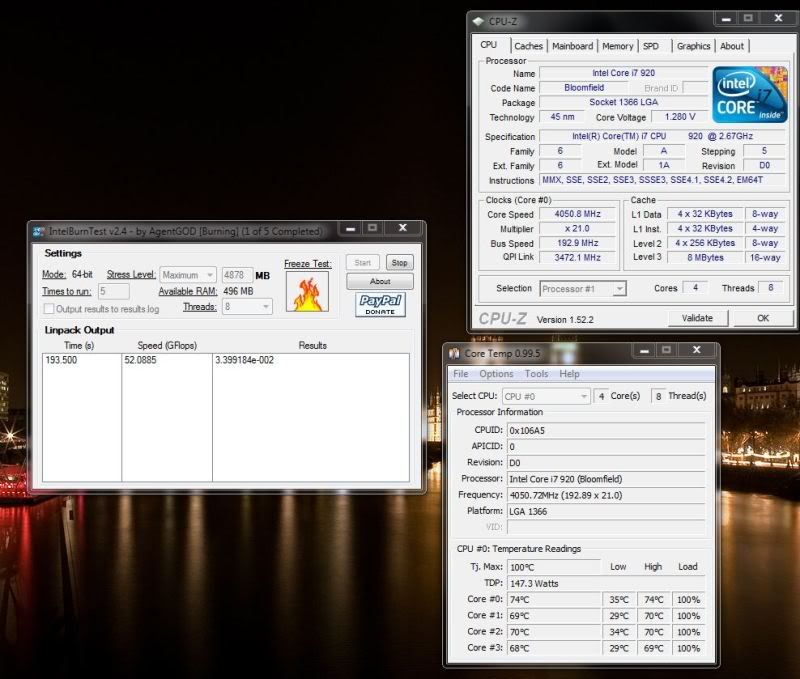Open the Processor #1 selection dropdown
The height and width of the screenshot is (679, 800).
coord(583,289)
